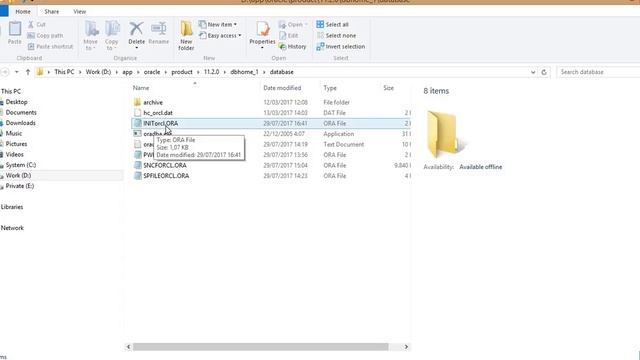
Task: Switch to the Share ribbon tab
Action: [x=51, y=11]
